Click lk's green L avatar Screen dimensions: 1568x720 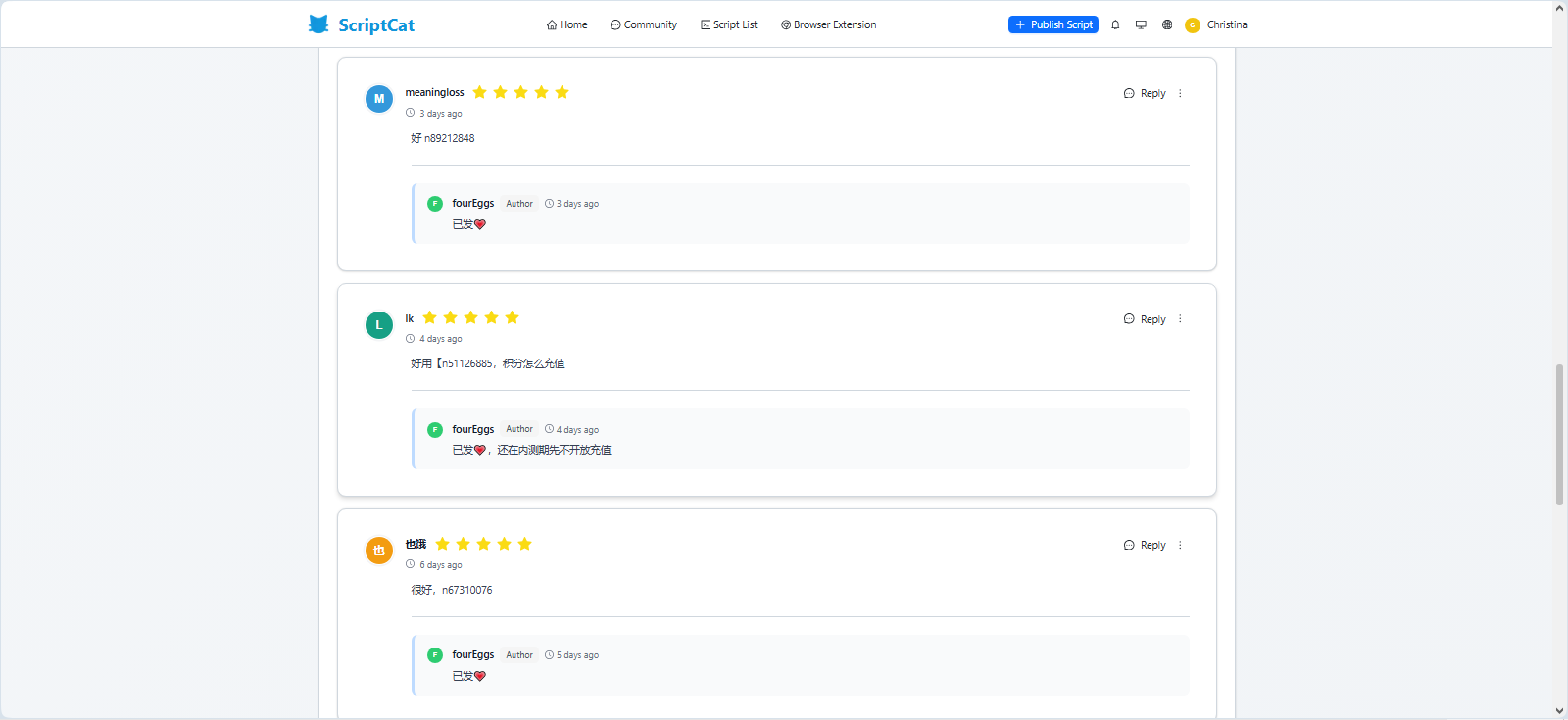tap(379, 325)
